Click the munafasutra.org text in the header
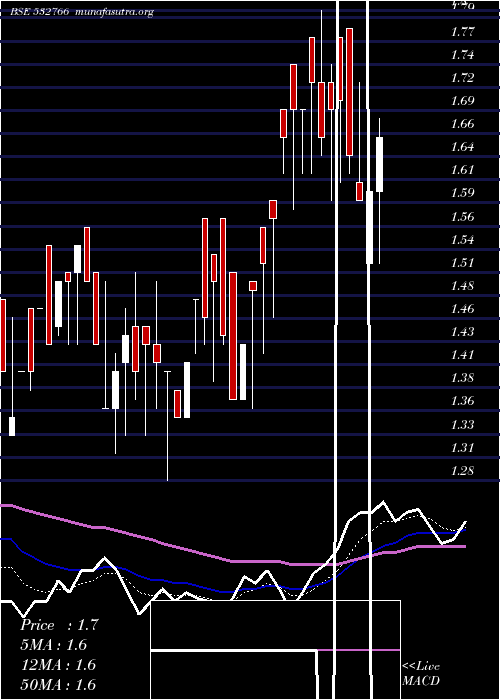 tap(115, 12)
